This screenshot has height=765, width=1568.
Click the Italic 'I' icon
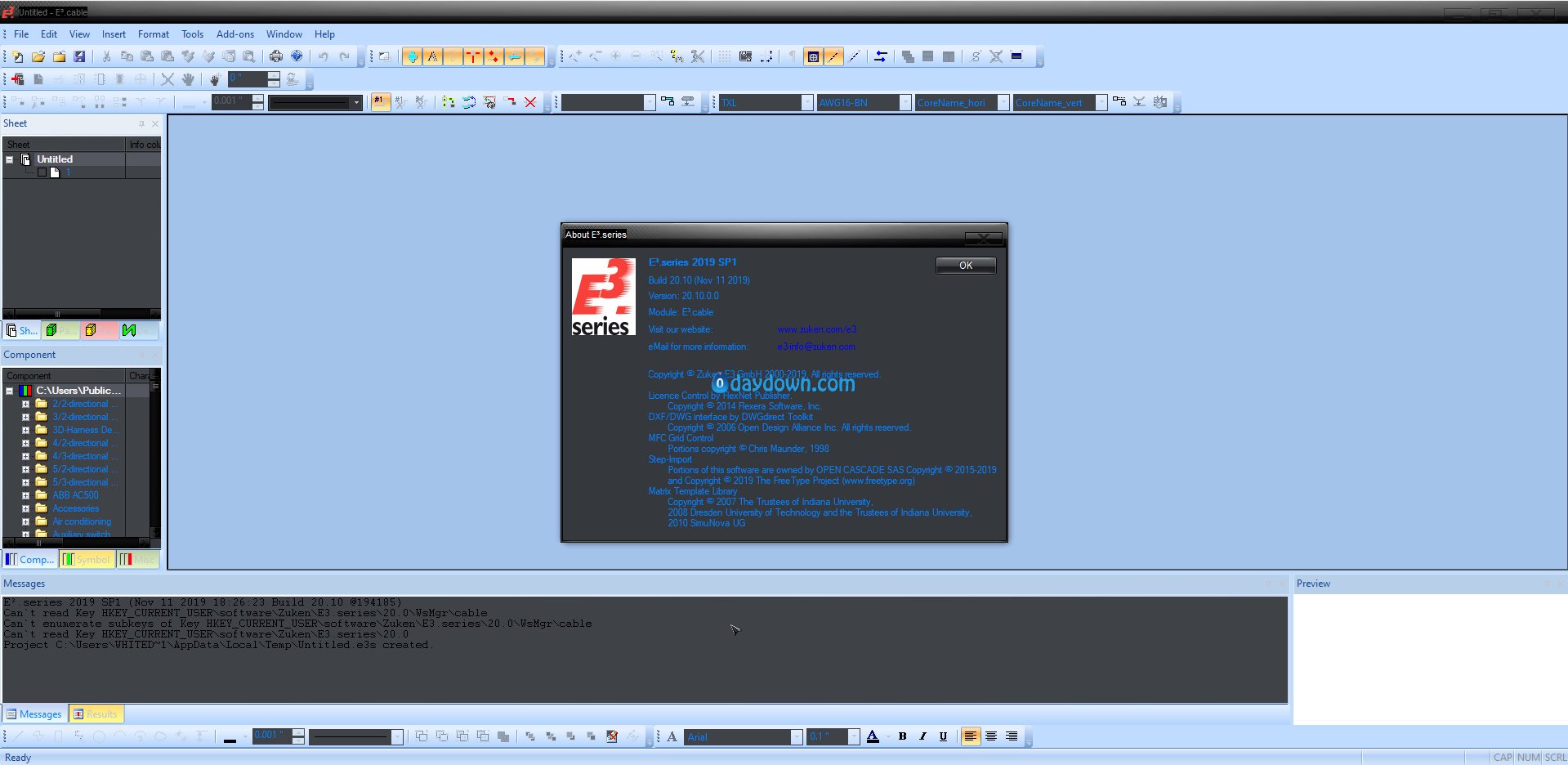(922, 736)
